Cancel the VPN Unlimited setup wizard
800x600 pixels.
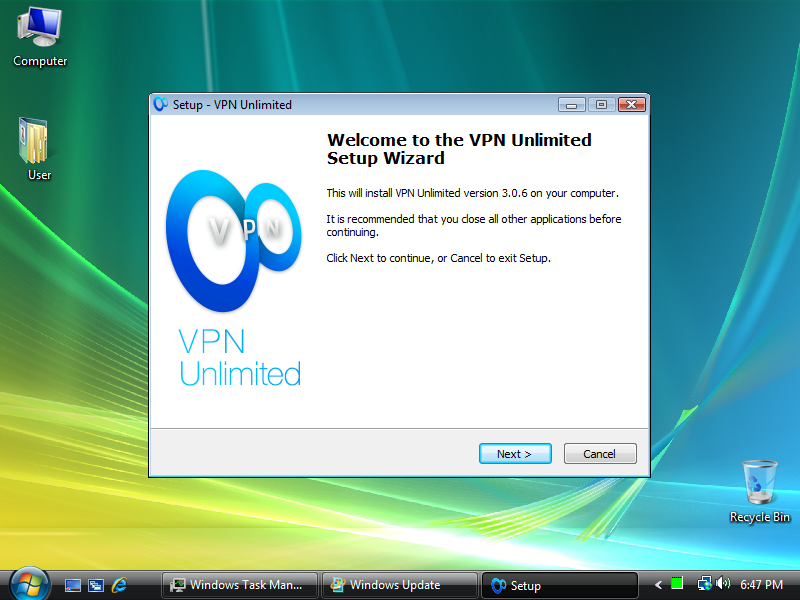pos(600,454)
